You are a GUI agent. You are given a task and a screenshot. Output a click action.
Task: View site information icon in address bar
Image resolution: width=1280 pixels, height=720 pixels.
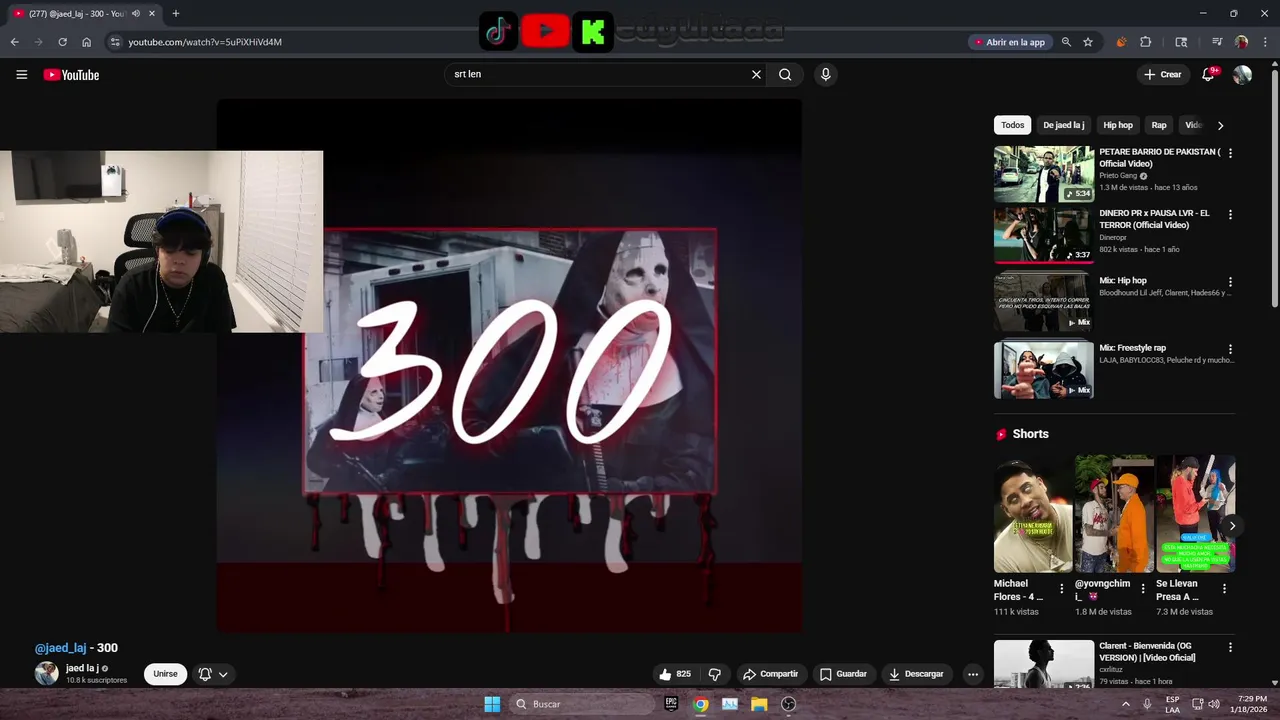pyautogui.click(x=115, y=42)
